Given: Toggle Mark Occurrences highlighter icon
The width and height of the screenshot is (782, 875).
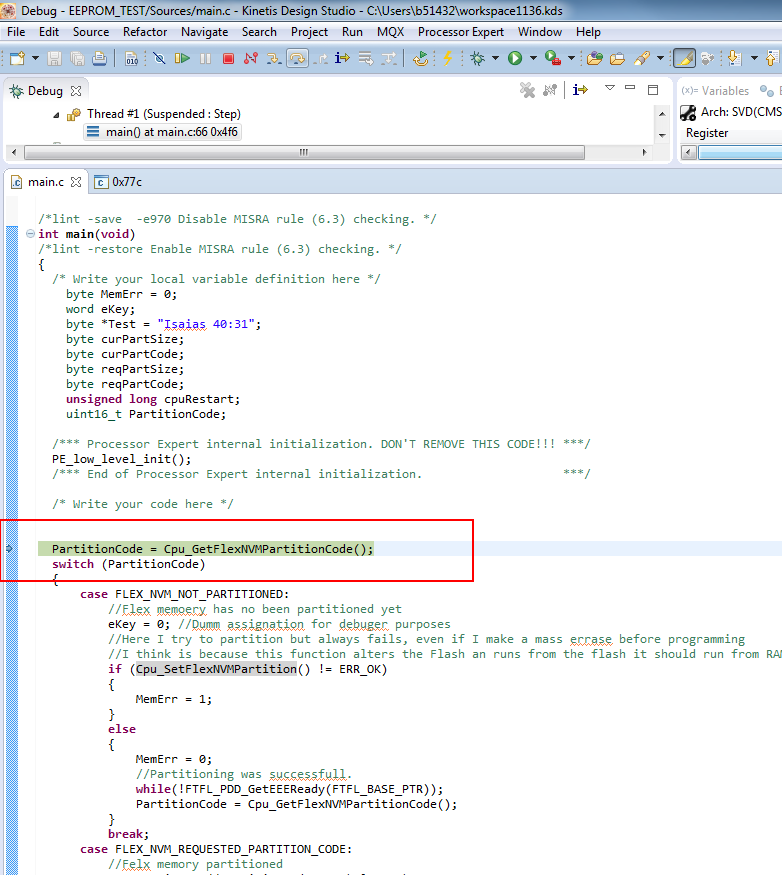Looking at the screenshot, I should click(x=684, y=58).
